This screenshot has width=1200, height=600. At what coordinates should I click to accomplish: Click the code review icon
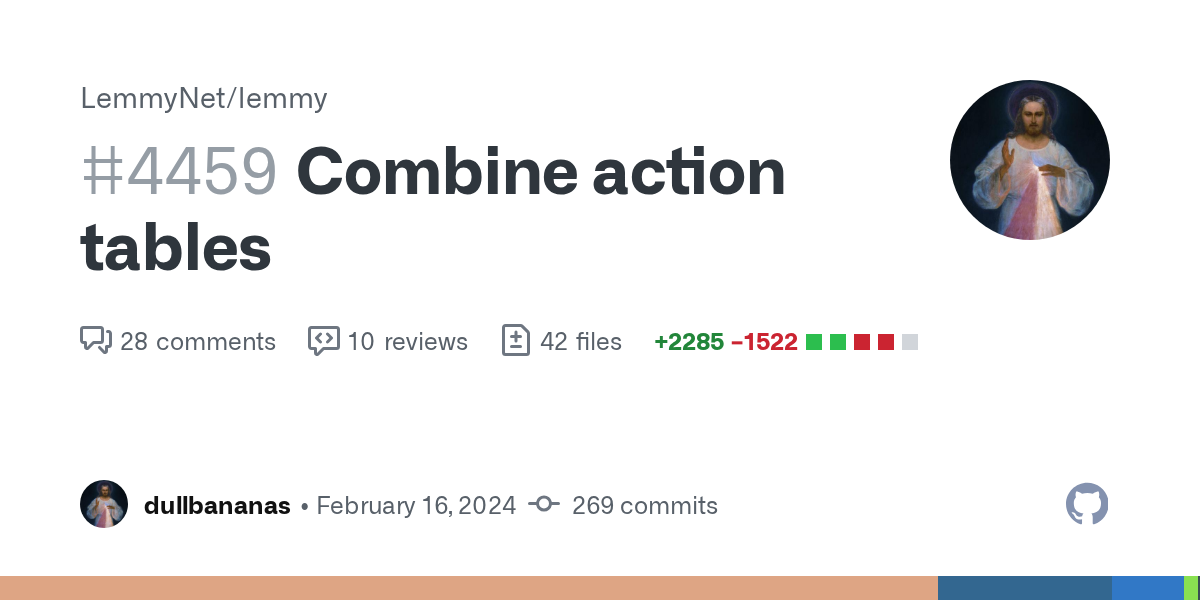tap(323, 341)
